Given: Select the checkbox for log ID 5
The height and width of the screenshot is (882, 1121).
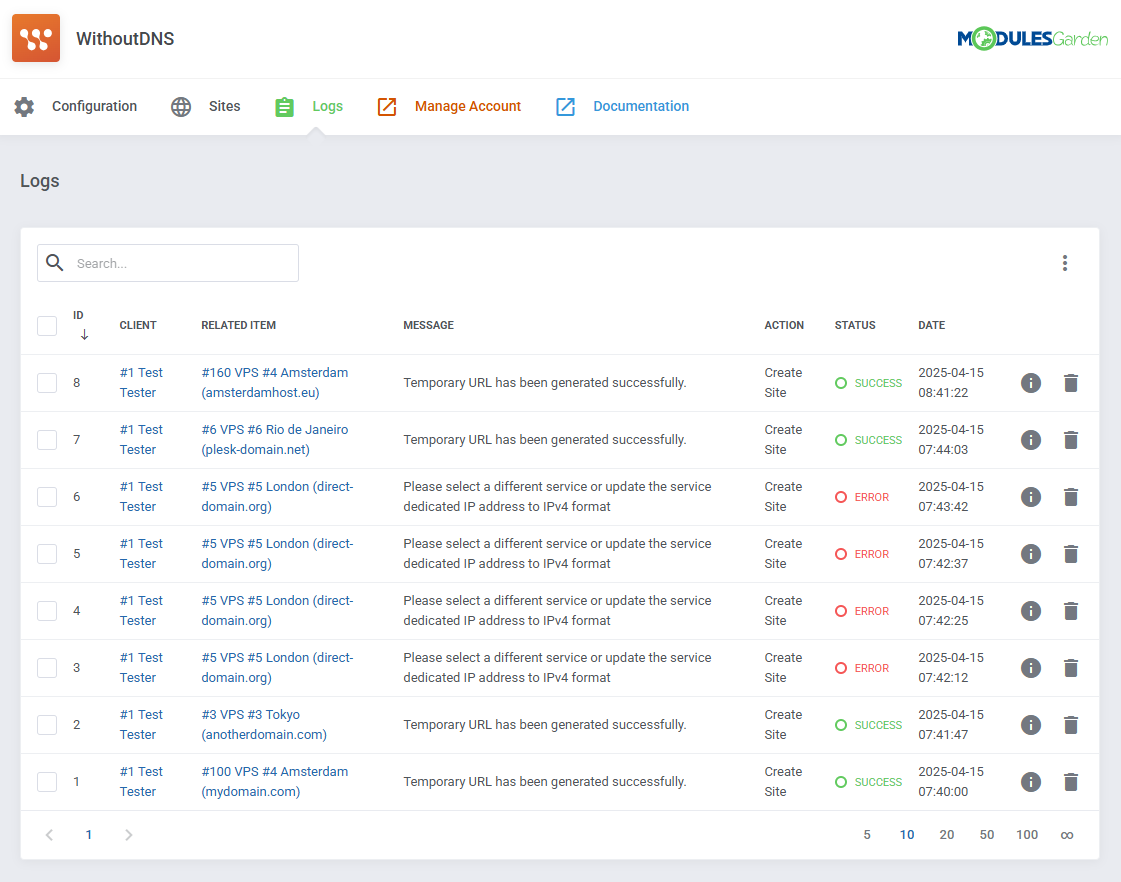Looking at the screenshot, I should tap(47, 554).
